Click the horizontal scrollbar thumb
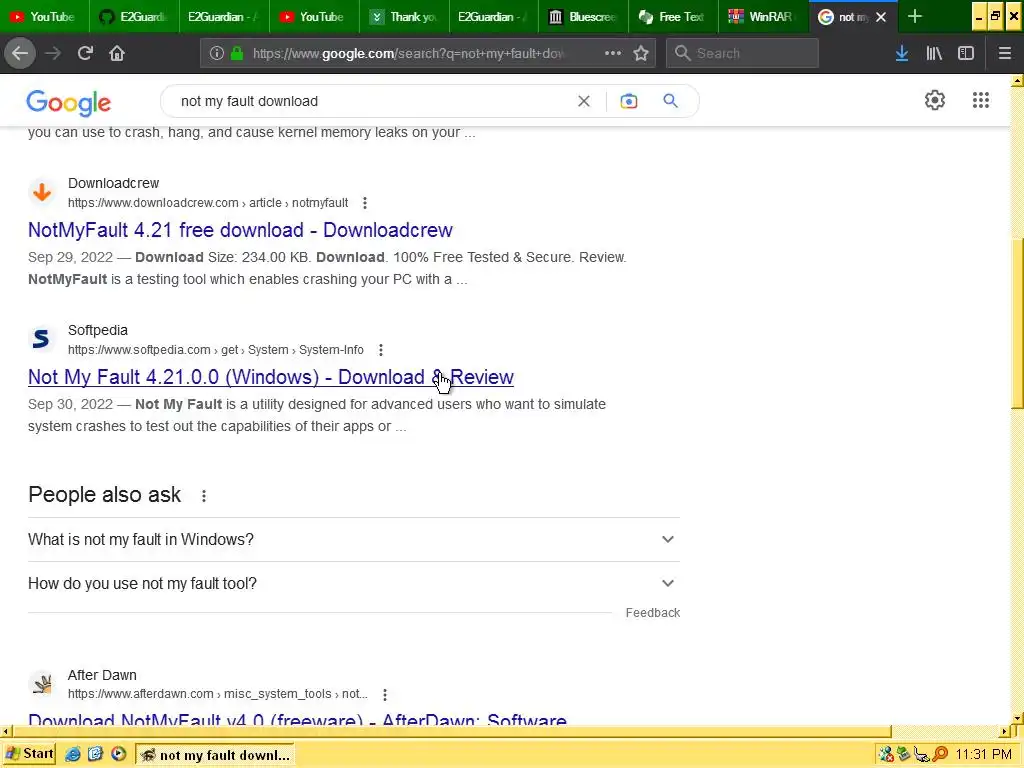Screen dimensions: 1024x768 (451, 731)
